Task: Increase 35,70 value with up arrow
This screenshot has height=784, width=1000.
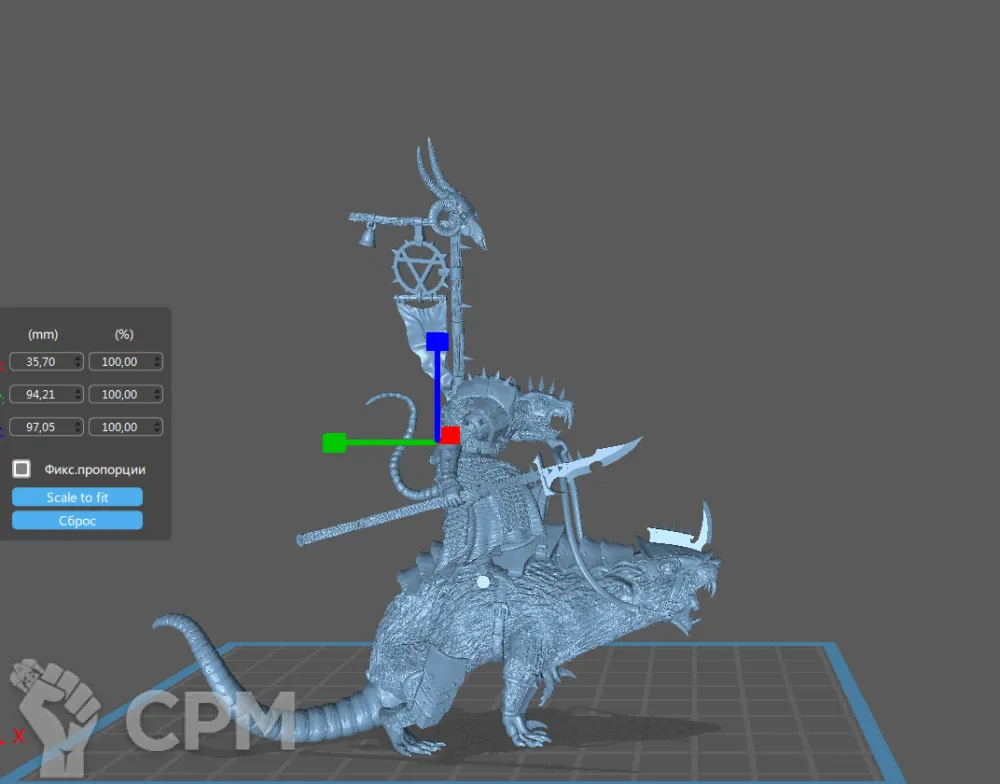Action: click(77, 358)
